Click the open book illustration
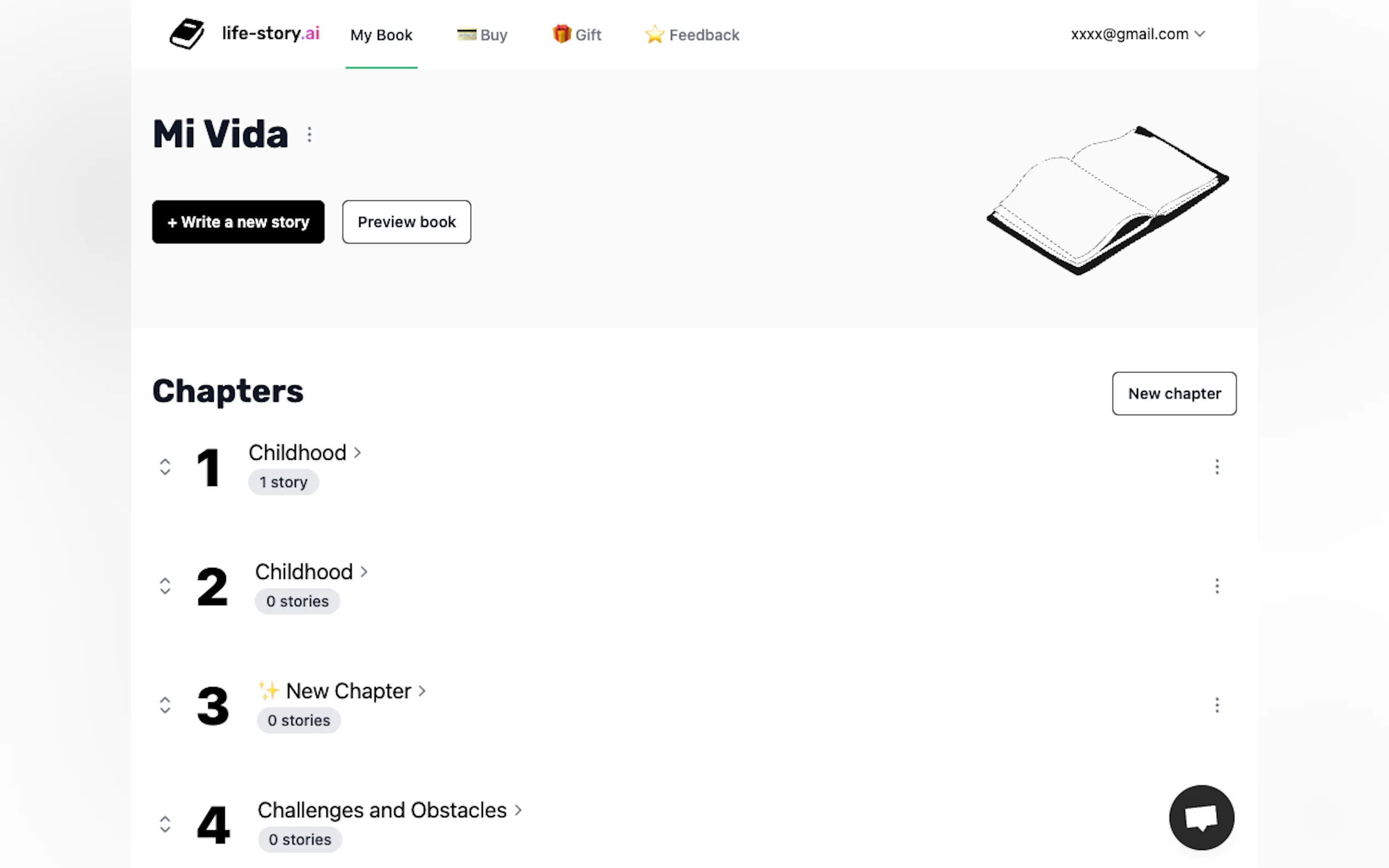1389x868 pixels. pos(1107,201)
